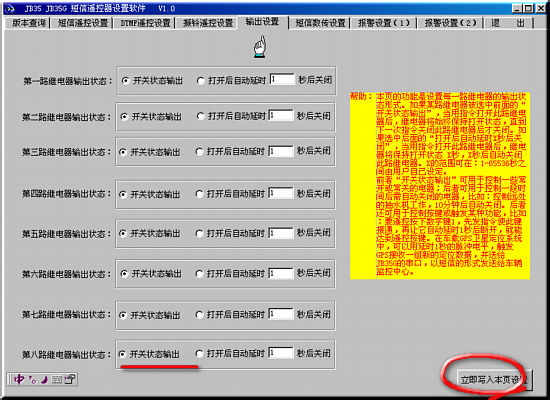
Task: Click the pointing hand icon below the tabs
Action: pos(260,47)
